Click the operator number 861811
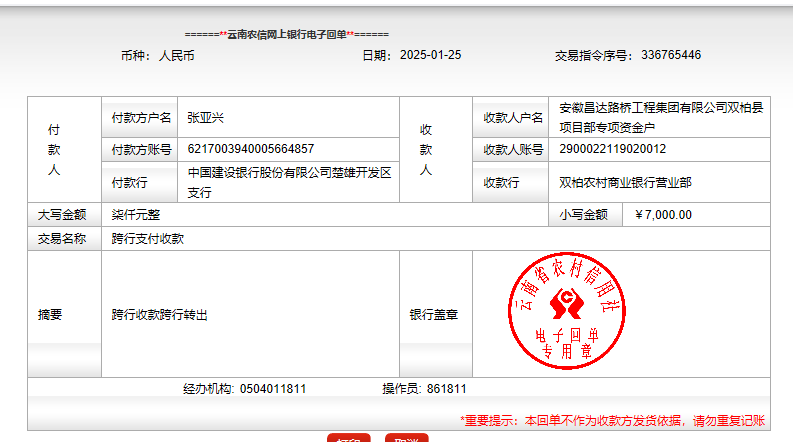Image resolution: width=793 pixels, height=442 pixels. pos(446,389)
